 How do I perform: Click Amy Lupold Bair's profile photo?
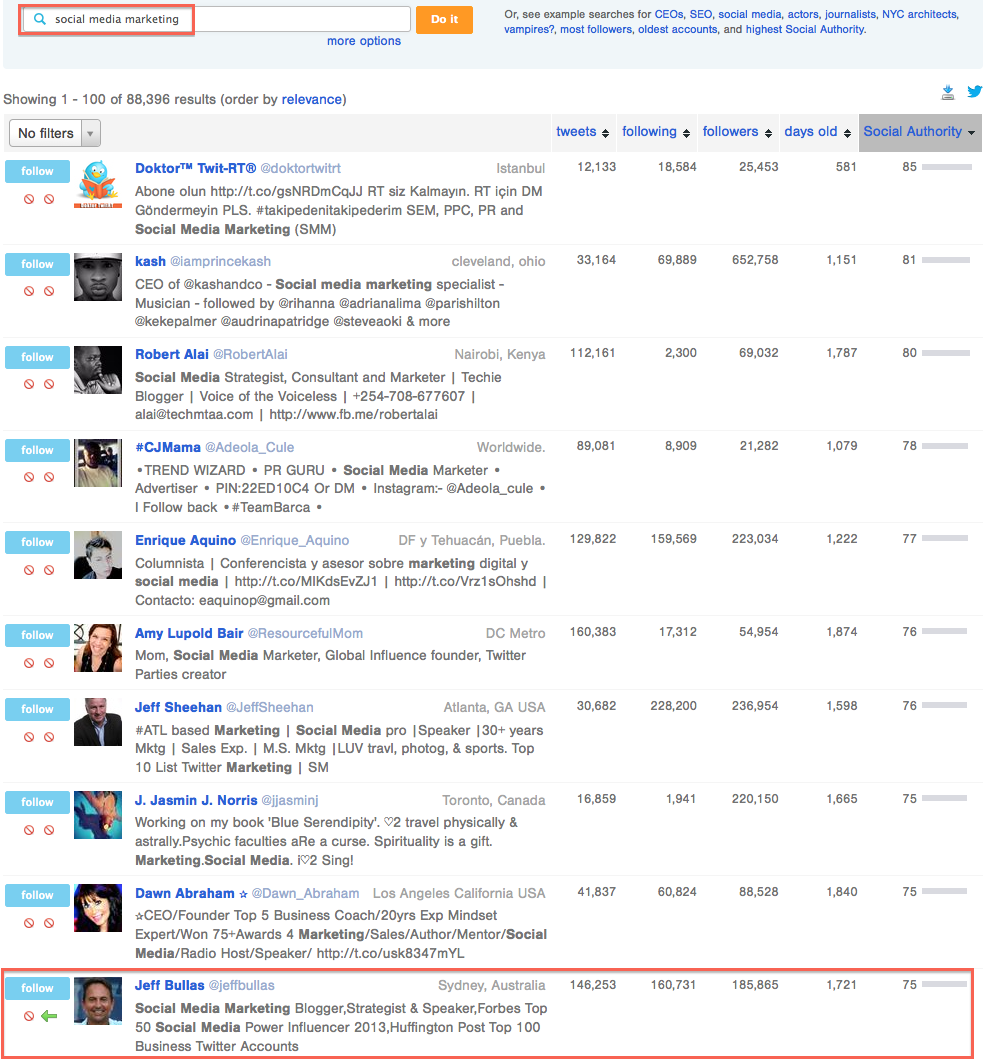click(x=98, y=648)
